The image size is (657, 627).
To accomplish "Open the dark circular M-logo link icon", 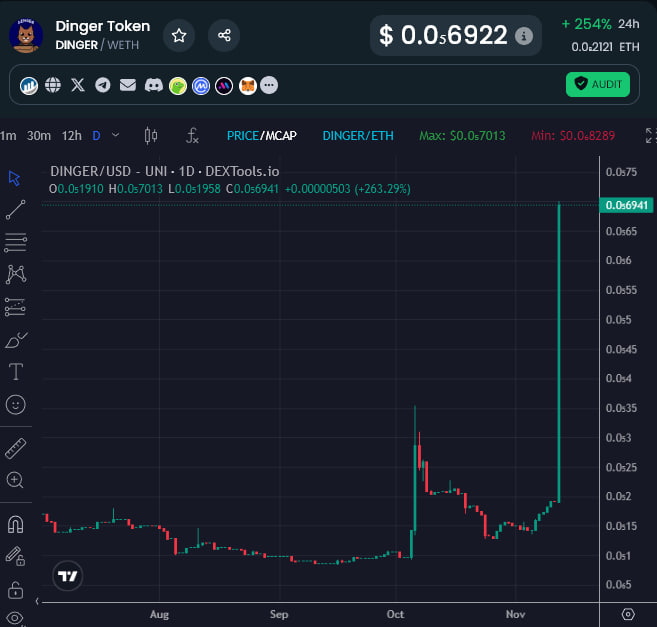I will tap(224, 86).
